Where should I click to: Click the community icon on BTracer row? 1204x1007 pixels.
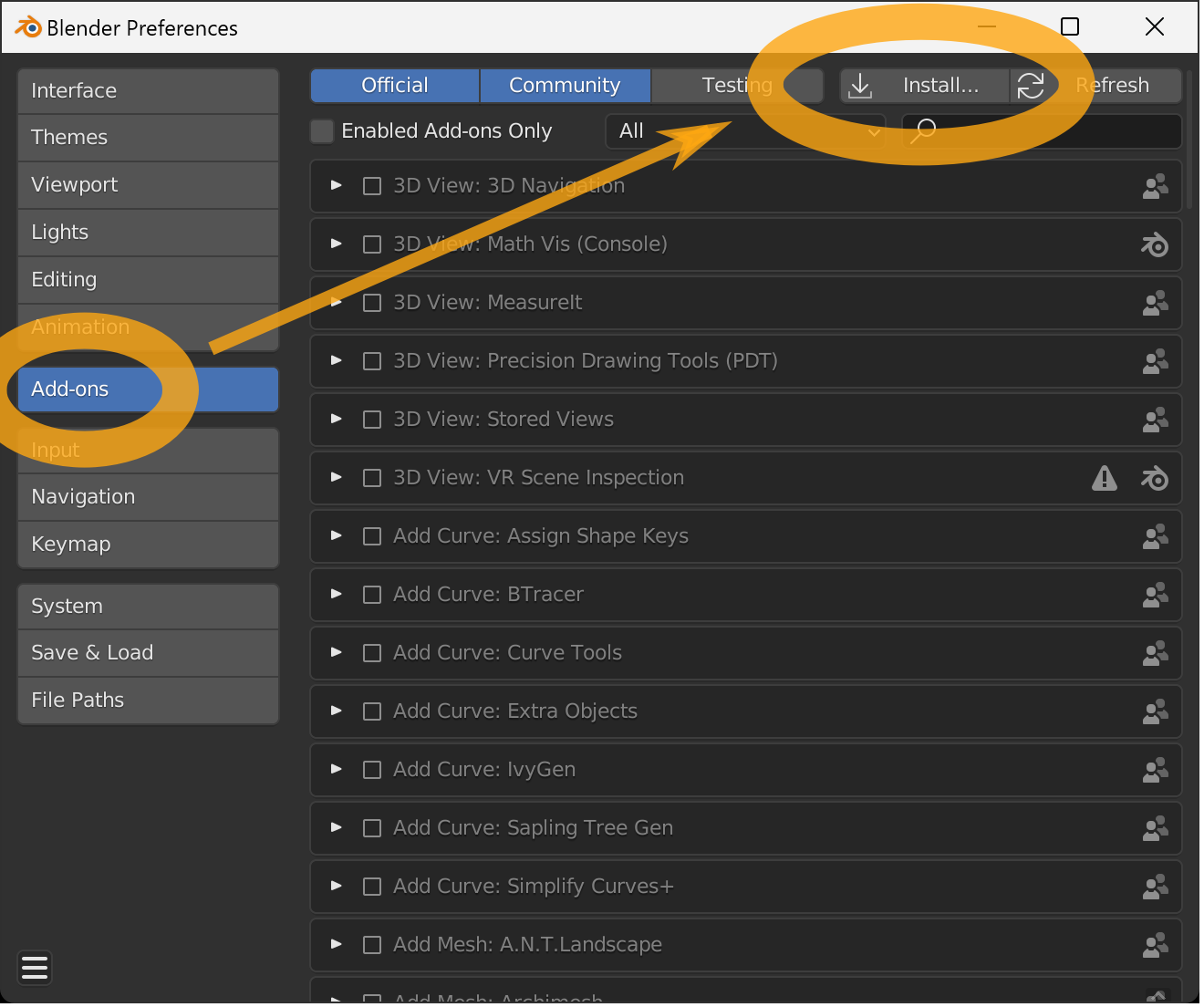(x=1156, y=595)
